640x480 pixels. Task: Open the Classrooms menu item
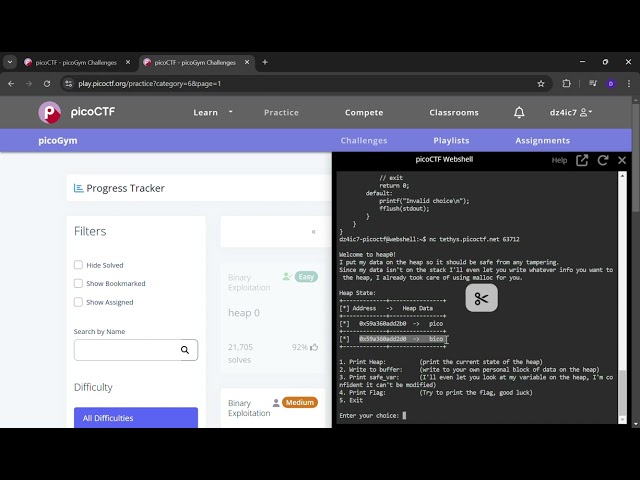point(454,112)
